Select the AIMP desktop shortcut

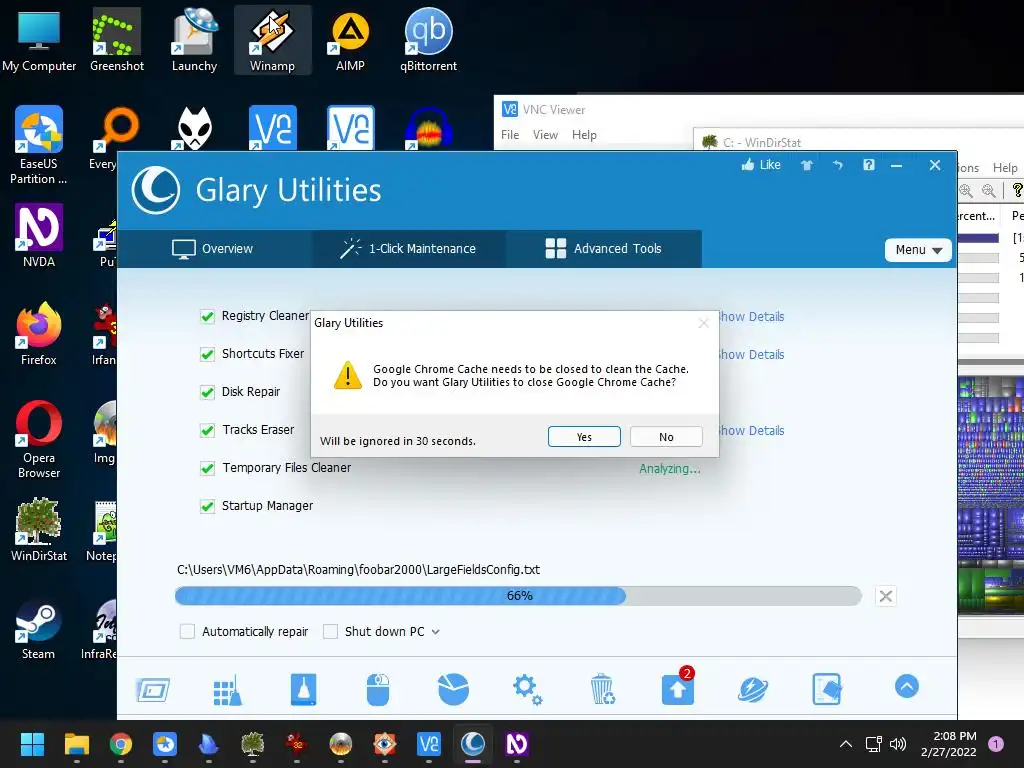(350, 40)
